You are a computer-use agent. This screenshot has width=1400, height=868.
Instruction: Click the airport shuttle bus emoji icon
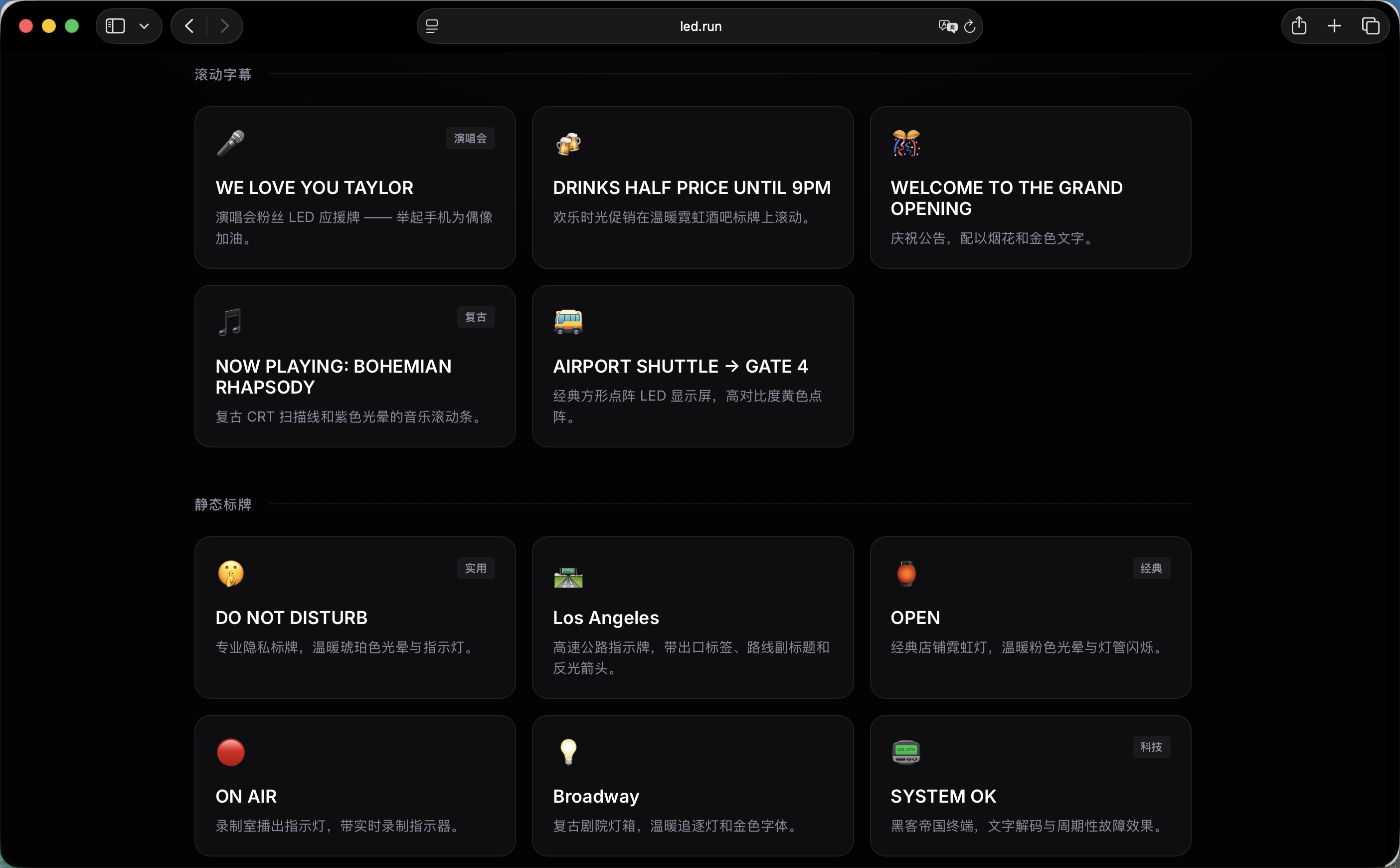(568, 321)
